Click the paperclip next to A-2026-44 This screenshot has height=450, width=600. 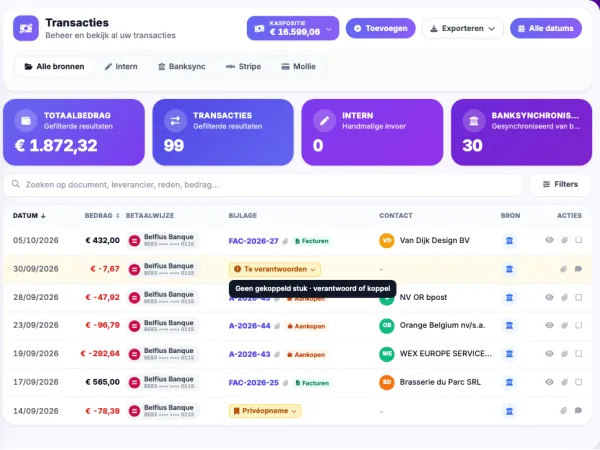click(x=277, y=326)
